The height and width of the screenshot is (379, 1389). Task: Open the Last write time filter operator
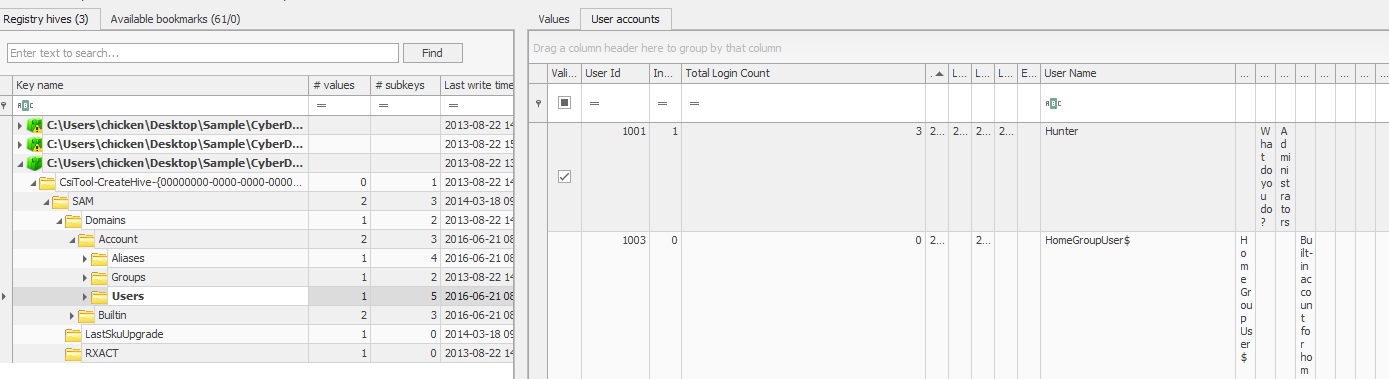[453, 105]
